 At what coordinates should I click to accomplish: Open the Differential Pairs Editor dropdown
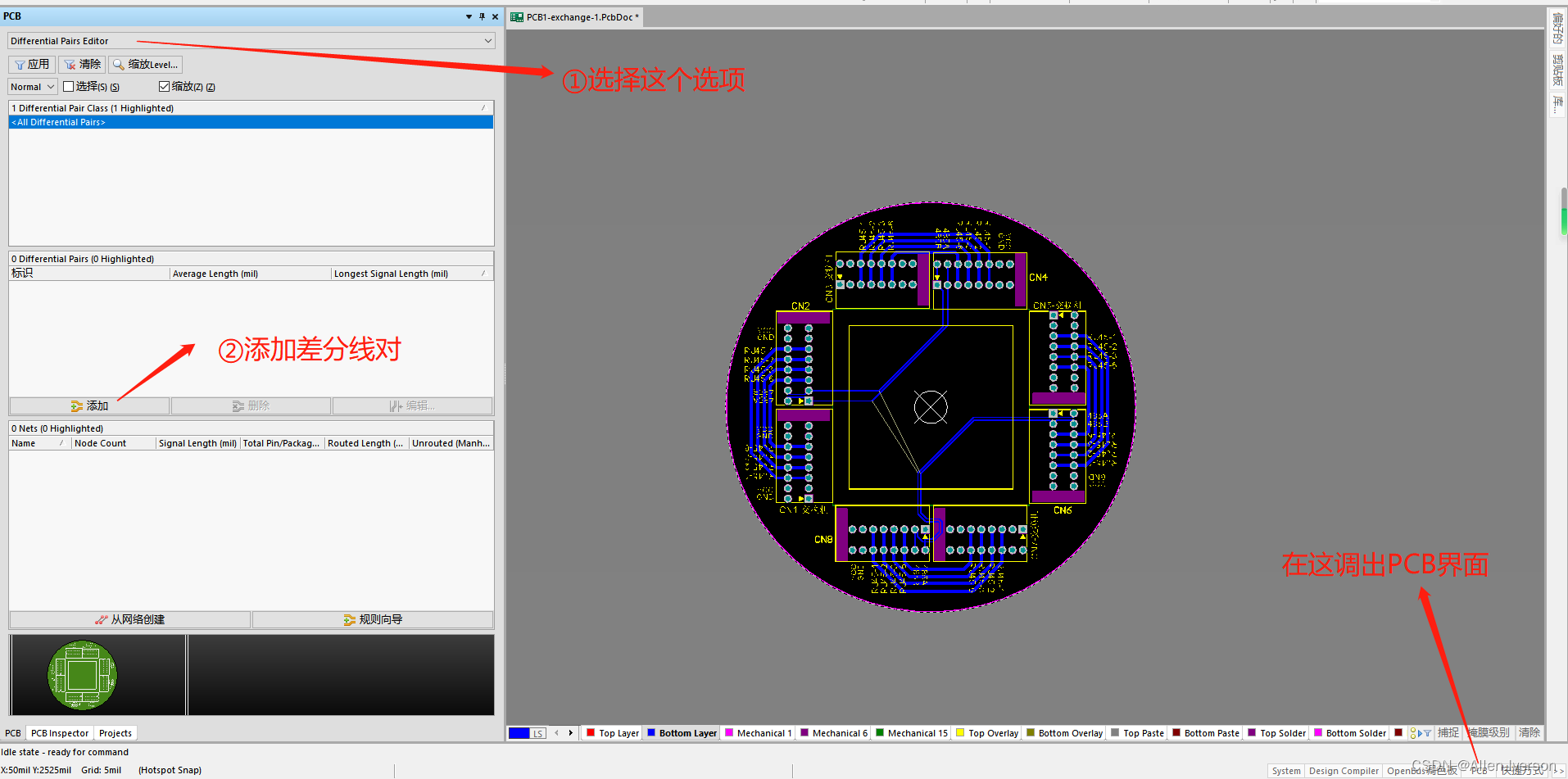pos(252,41)
